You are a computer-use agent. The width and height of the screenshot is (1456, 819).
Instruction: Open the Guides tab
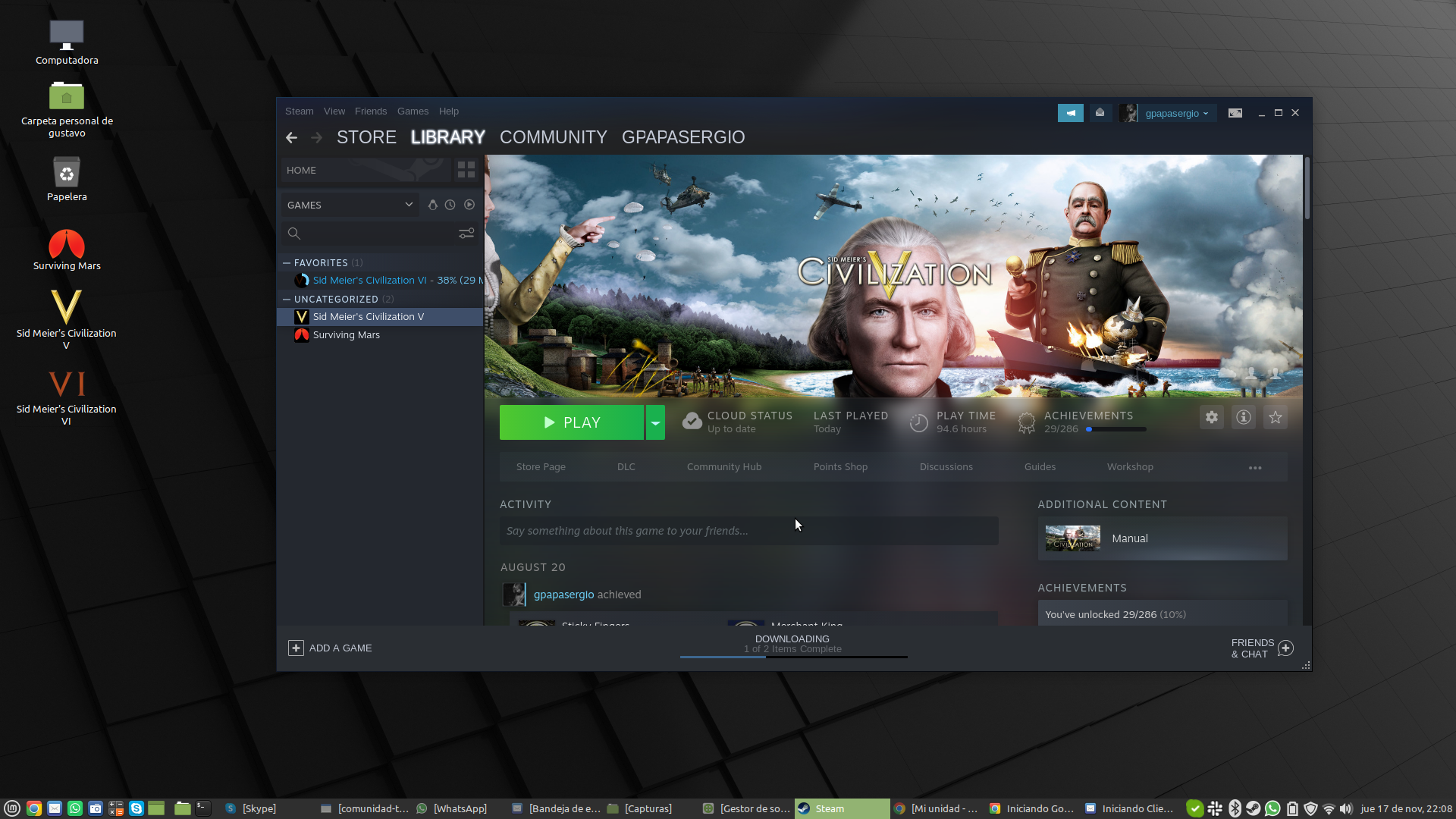tap(1040, 467)
